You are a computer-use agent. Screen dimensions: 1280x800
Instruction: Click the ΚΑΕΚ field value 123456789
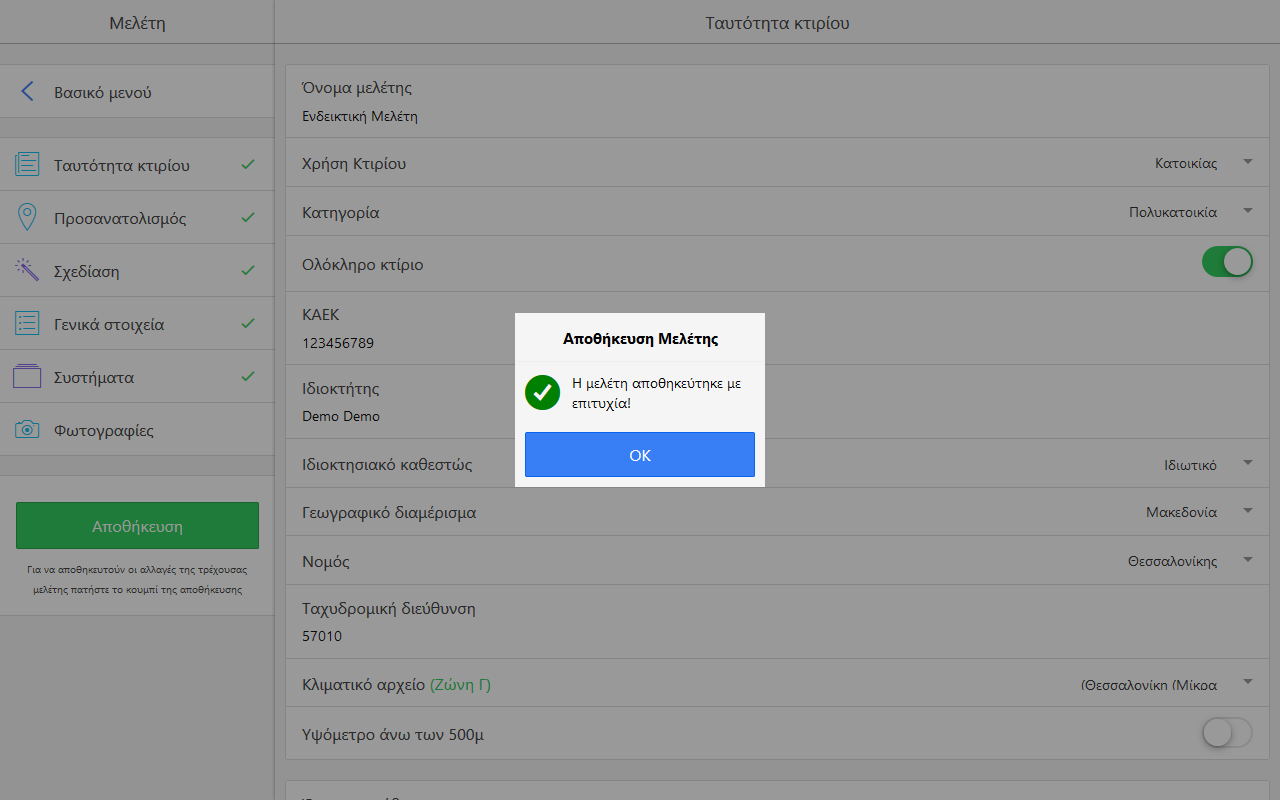(x=338, y=343)
